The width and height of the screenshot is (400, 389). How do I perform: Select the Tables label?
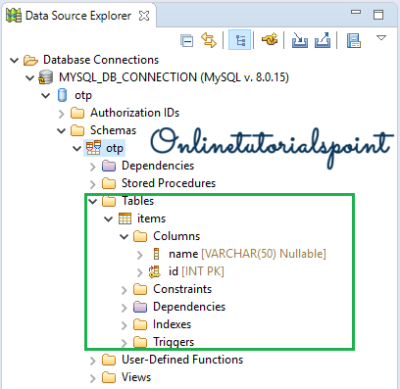(x=138, y=201)
